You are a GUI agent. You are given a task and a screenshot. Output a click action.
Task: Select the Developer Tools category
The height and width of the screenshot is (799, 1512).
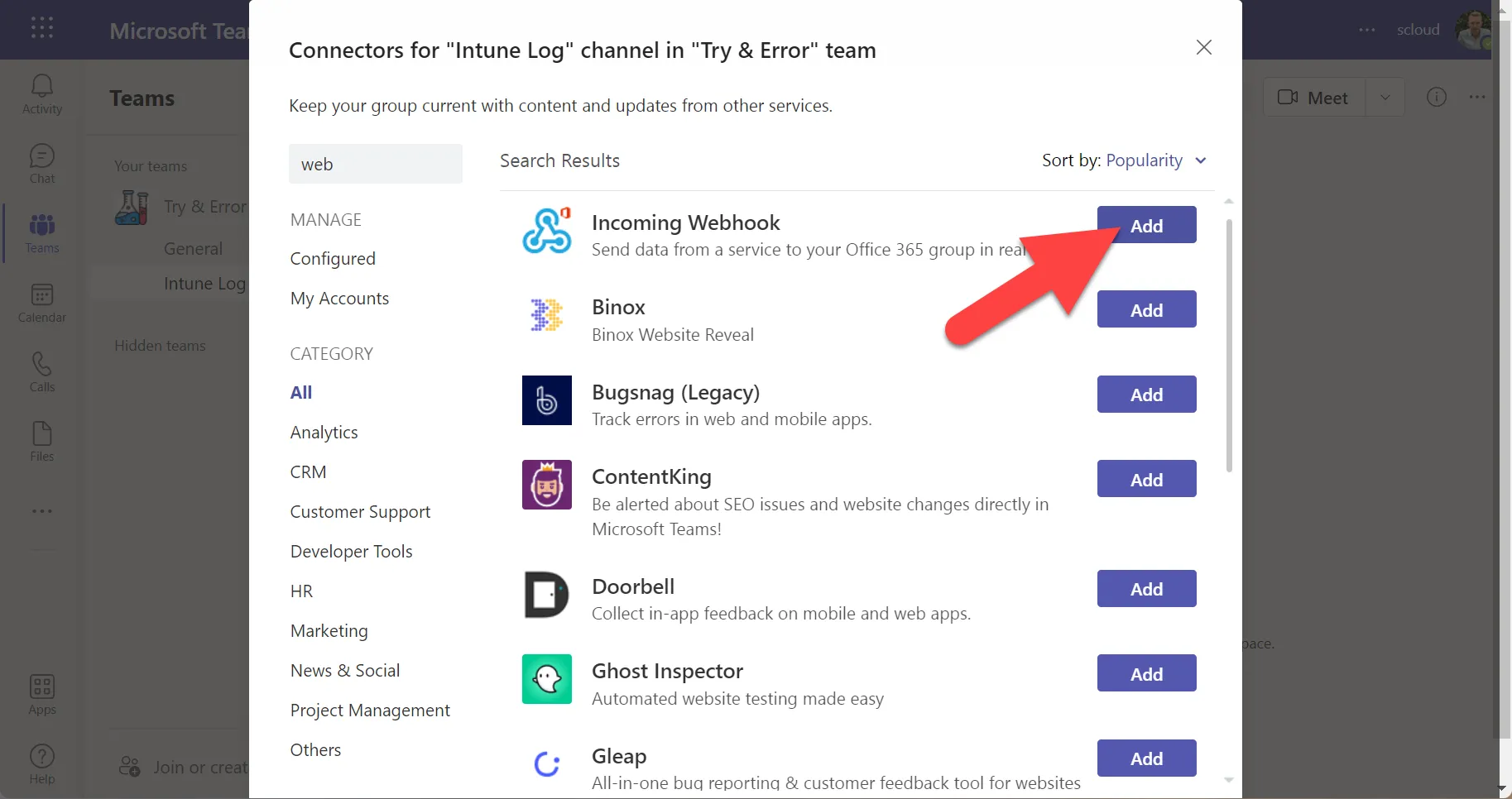coord(351,552)
